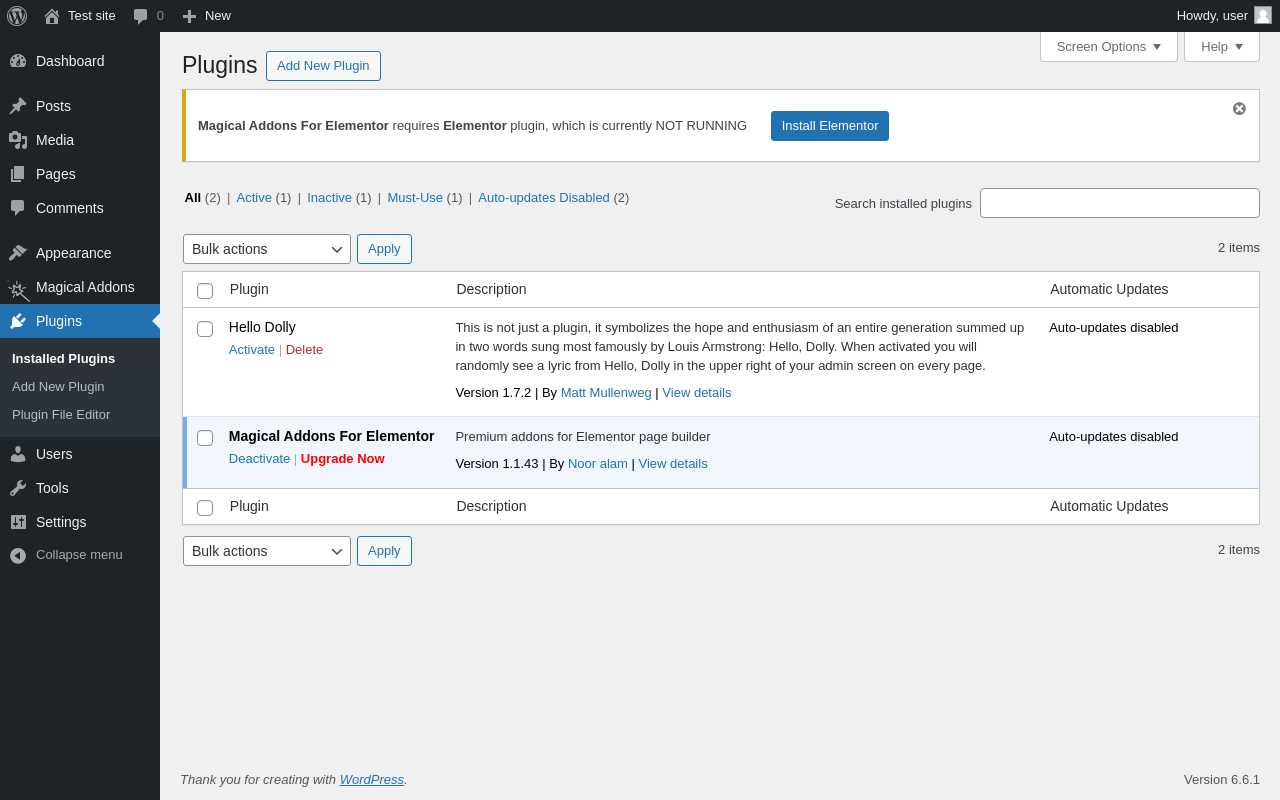Expand the Help tab
The image size is (1280, 800).
(x=1221, y=46)
